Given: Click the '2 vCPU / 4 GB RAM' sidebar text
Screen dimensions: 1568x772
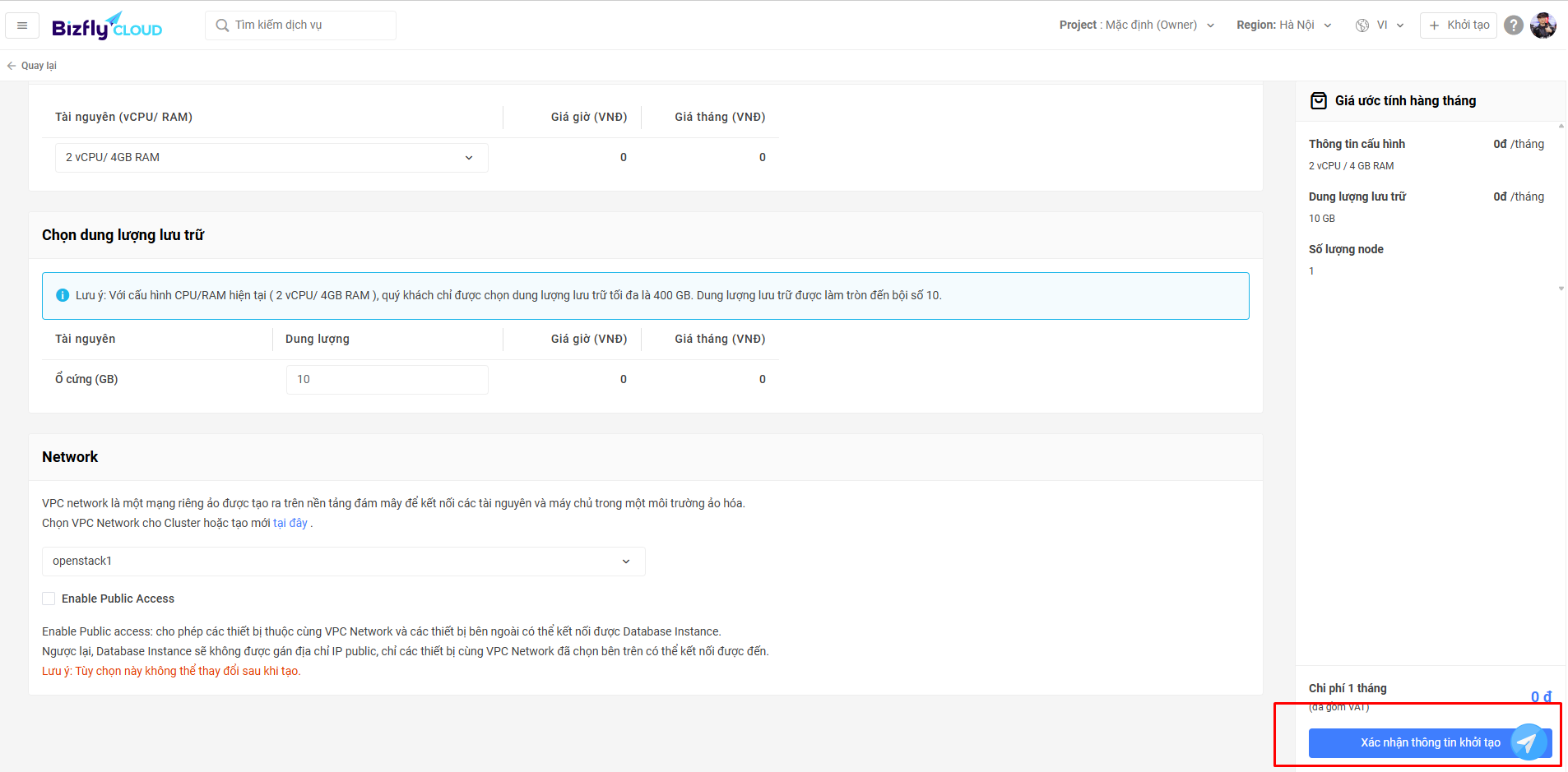Looking at the screenshot, I should click(x=1351, y=166).
